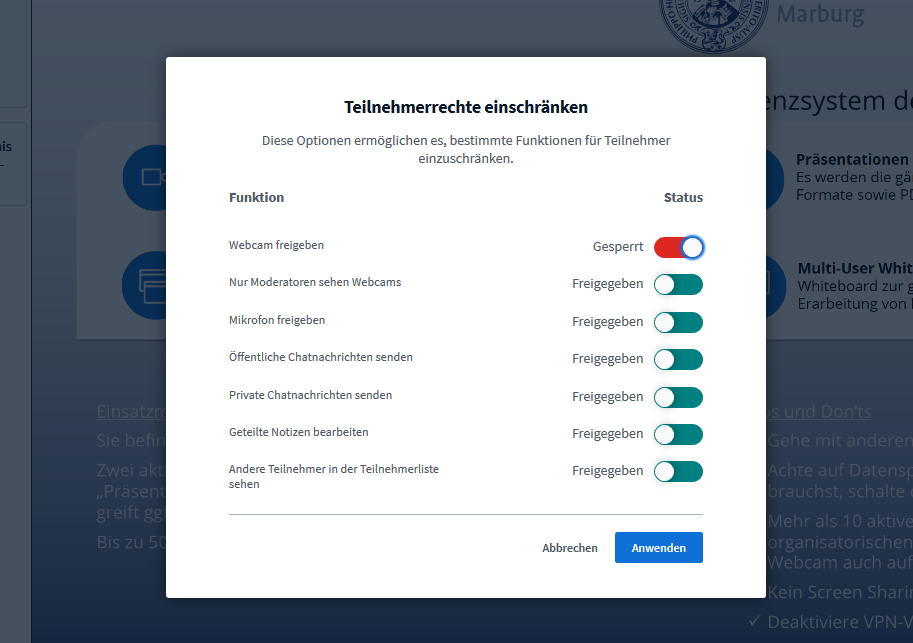Image resolution: width=913 pixels, height=643 pixels.
Task: Click the Multi-User Whiteboard heading
Action: click(855, 268)
